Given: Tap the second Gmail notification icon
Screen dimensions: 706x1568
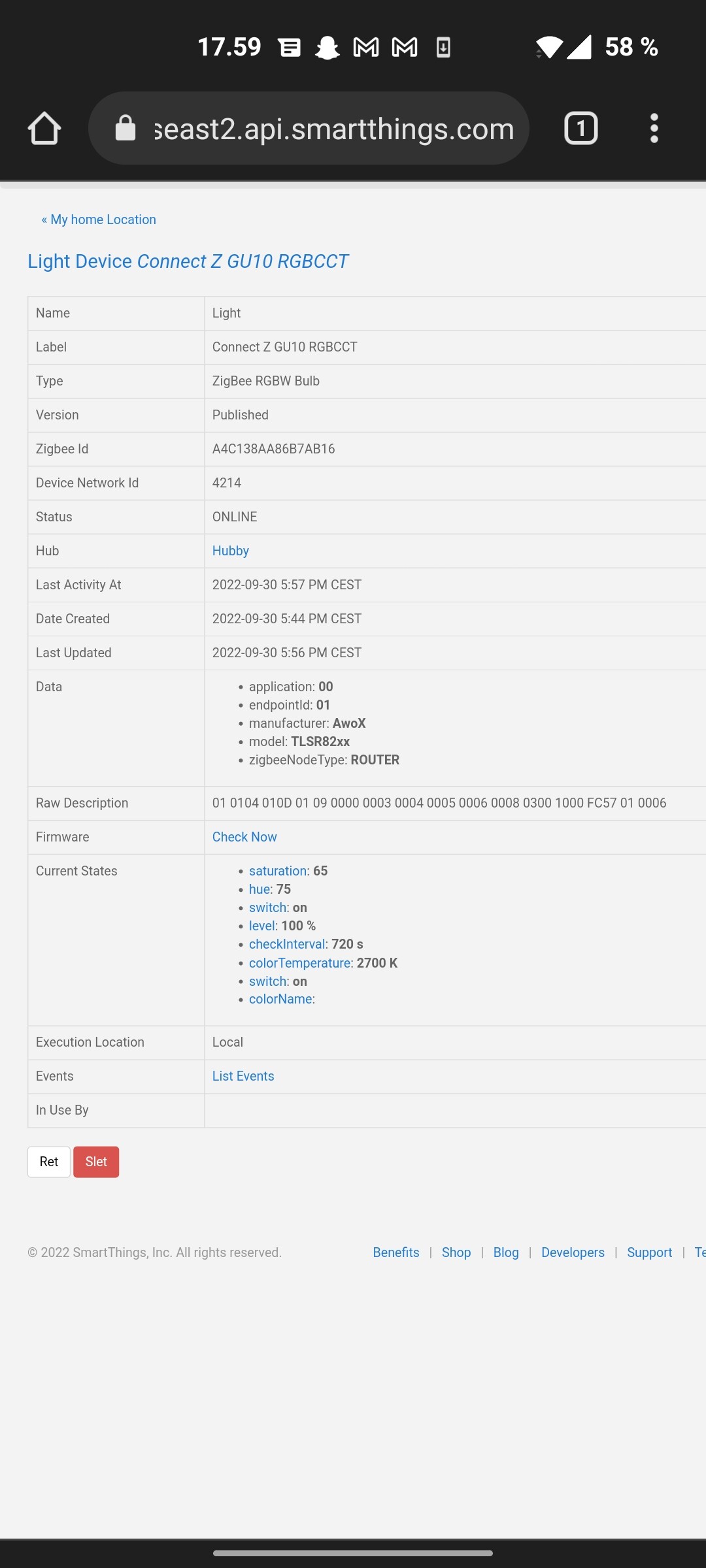Looking at the screenshot, I should 405,47.
